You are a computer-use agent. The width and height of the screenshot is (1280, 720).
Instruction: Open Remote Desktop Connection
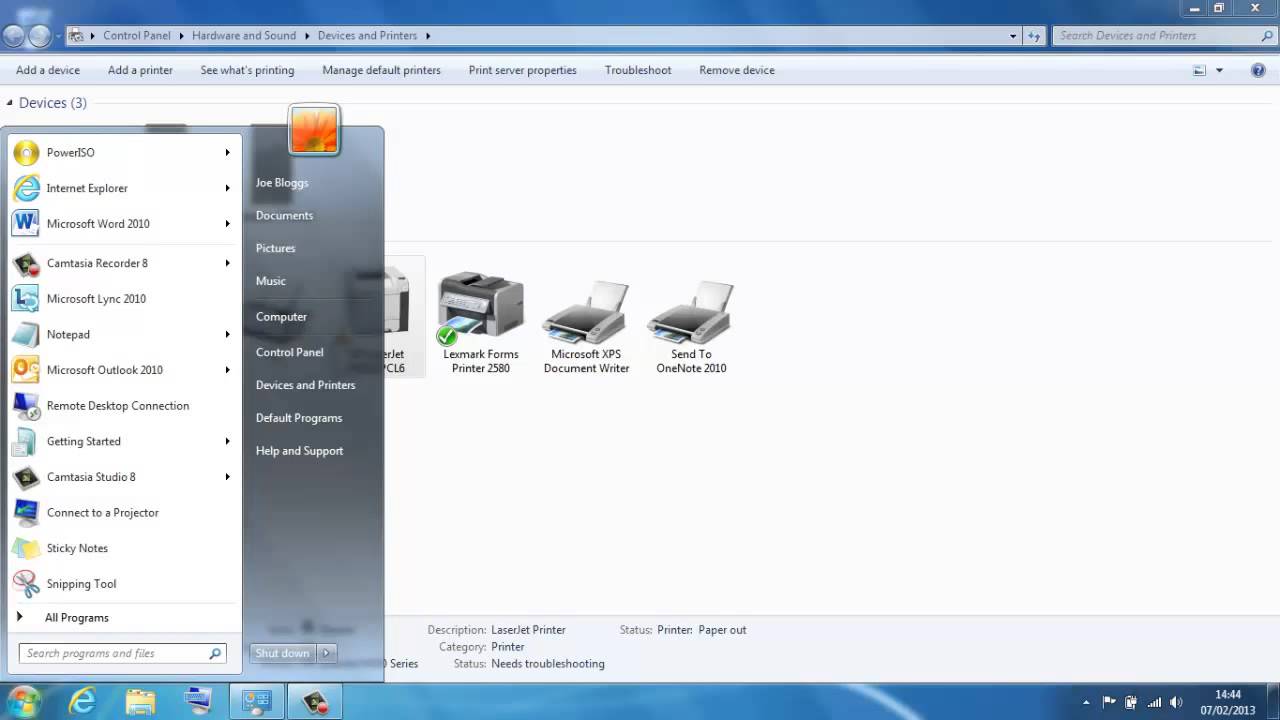[x=122, y=406]
